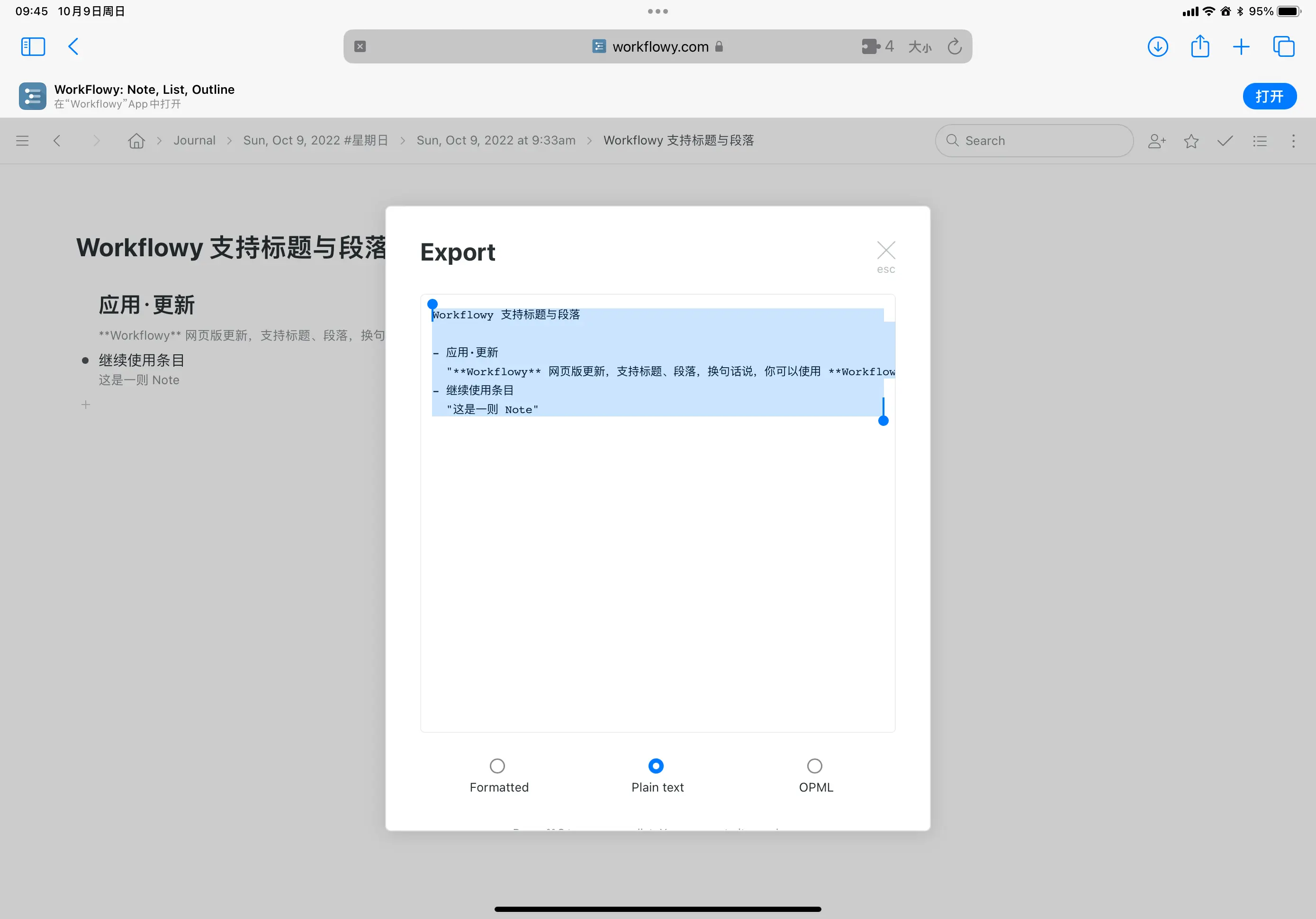Go back with Safari back arrow
Viewport: 1316px width, 919px height.
point(73,46)
